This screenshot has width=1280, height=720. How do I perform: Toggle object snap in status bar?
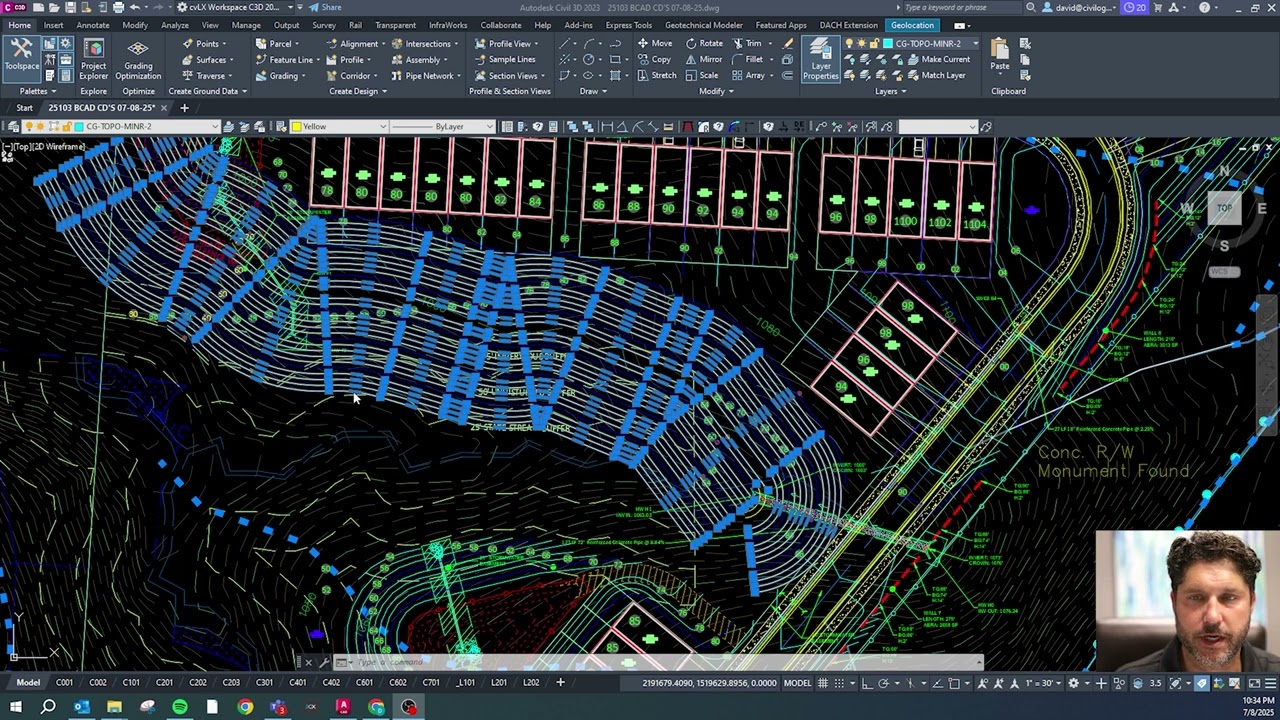[x=954, y=683]
